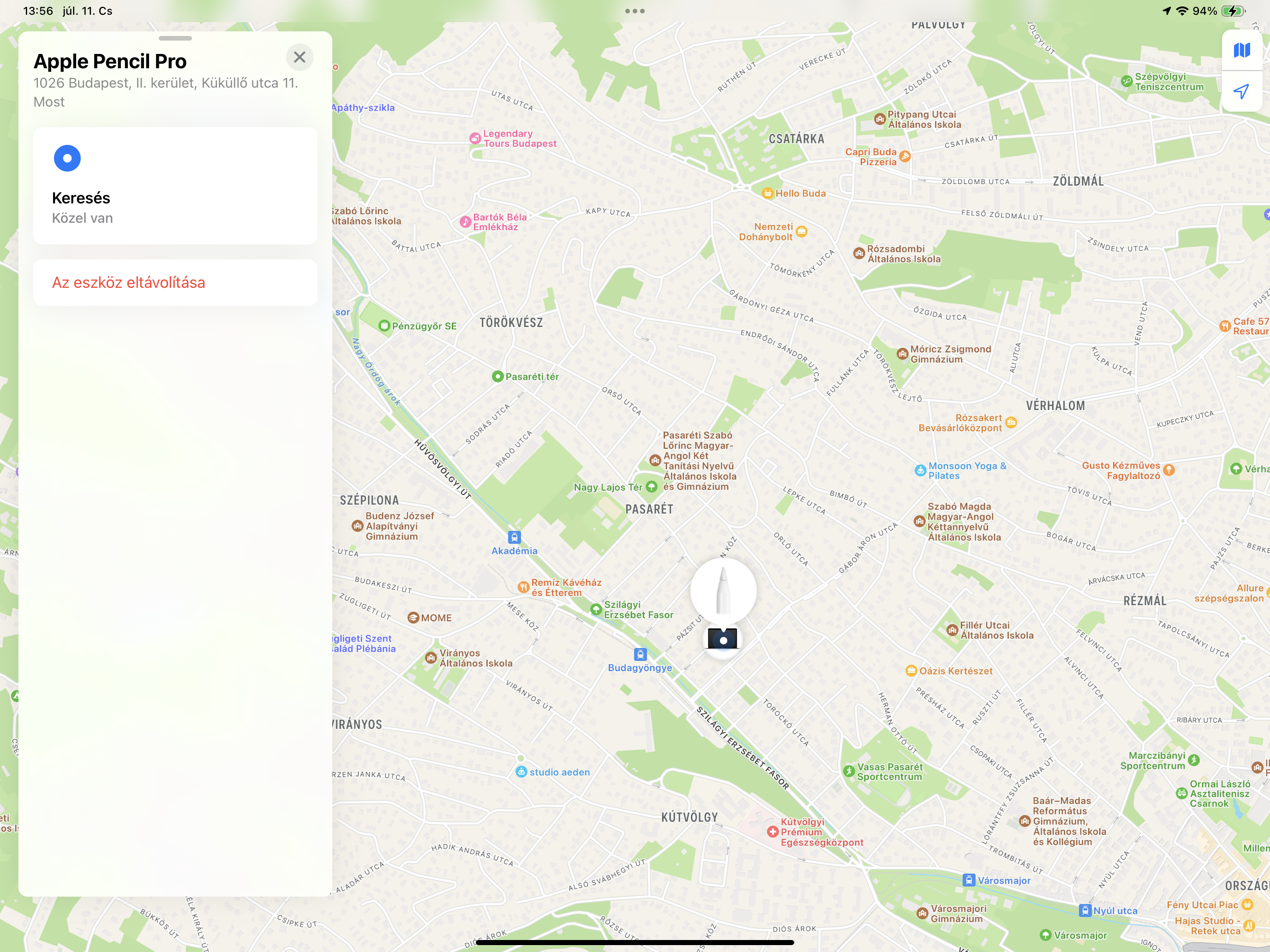The image size is (1270, 952).
Task: Select the Remíz Kávéház restaurant marker
Action: (x=523, y=587)
